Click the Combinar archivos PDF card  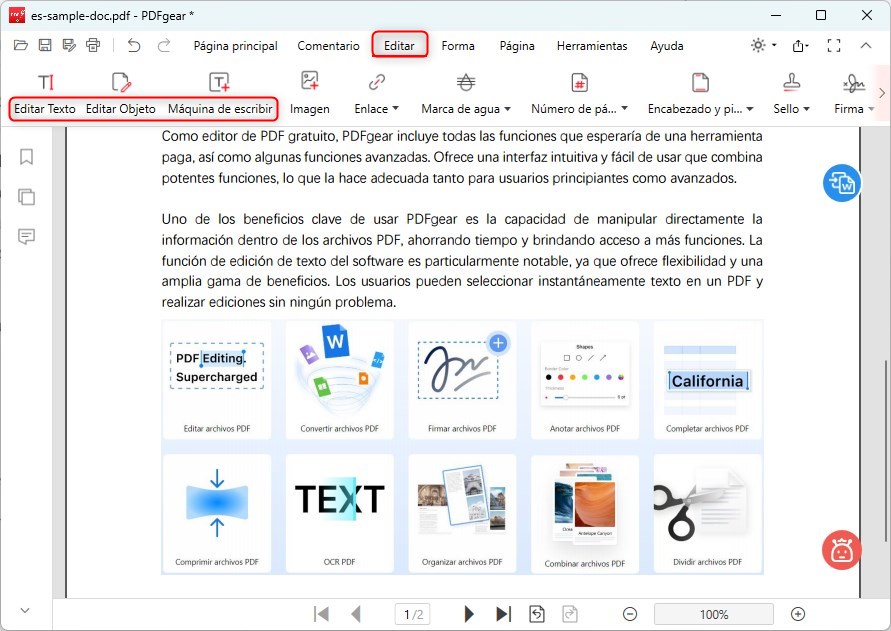(x=585, y=513)
